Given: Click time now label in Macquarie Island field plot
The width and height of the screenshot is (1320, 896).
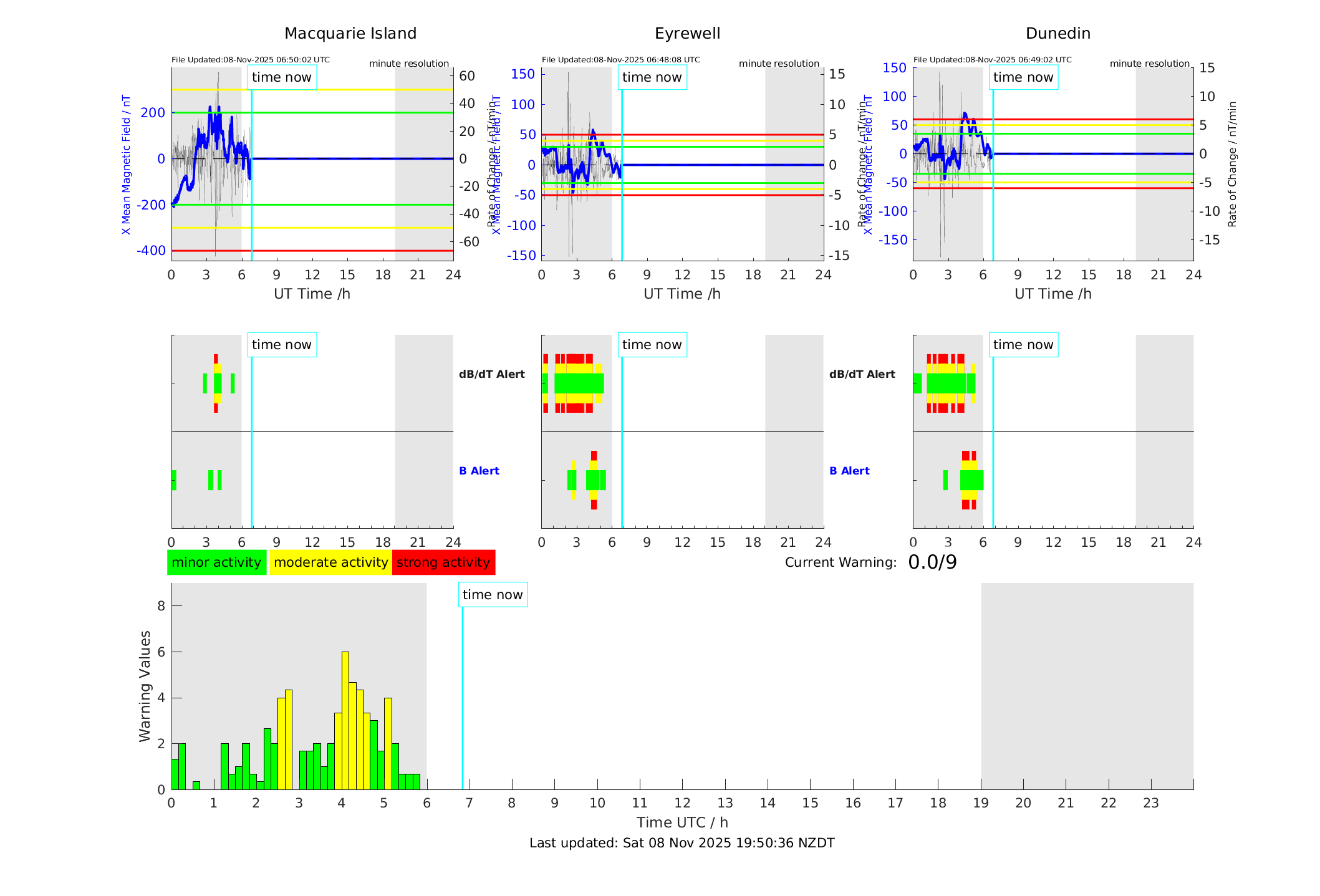Looking at the screenshot, I should (x=282, y=77).
